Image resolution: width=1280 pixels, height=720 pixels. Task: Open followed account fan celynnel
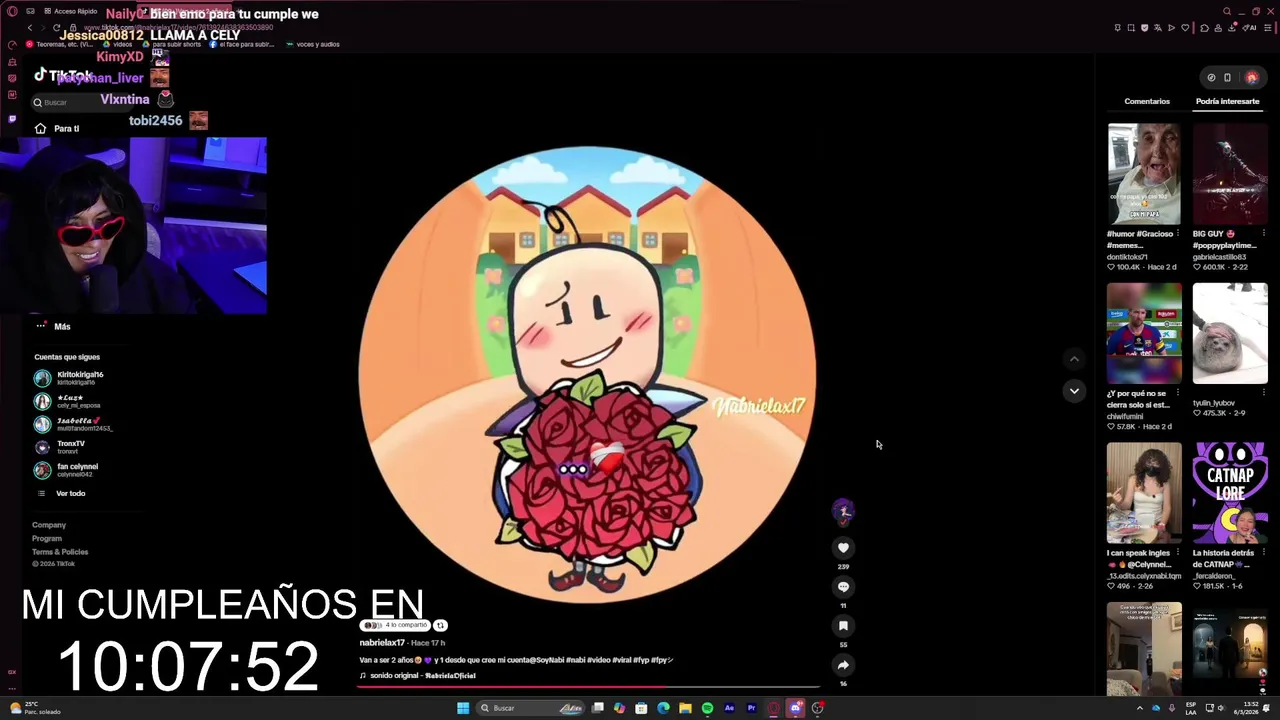coord(66,470)
